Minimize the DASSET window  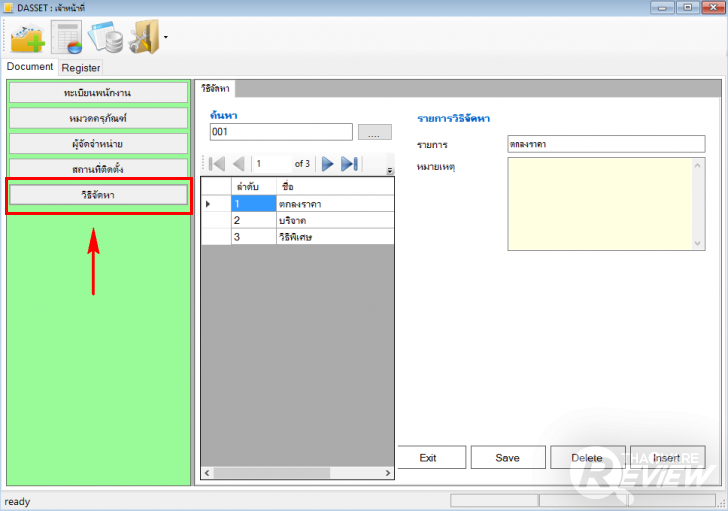pyautogui.click(x=663, y=7)
